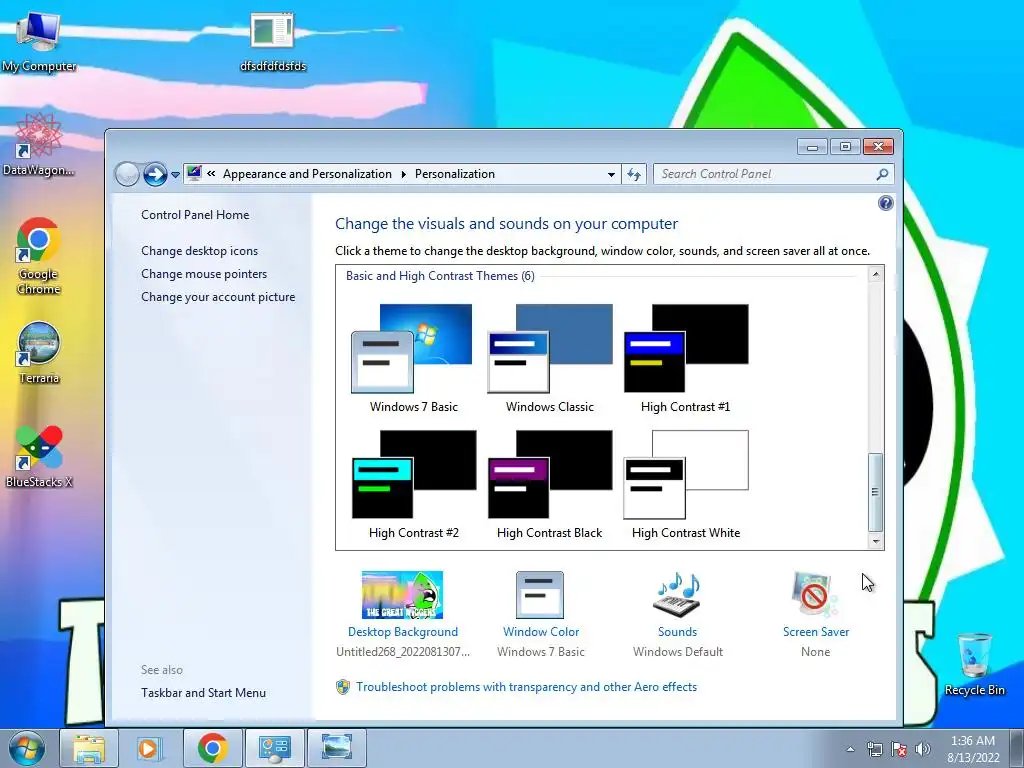The height and width of the screenshot is (768, 1024).
Task: Open Change desktop icons
Action: (199, 251)
